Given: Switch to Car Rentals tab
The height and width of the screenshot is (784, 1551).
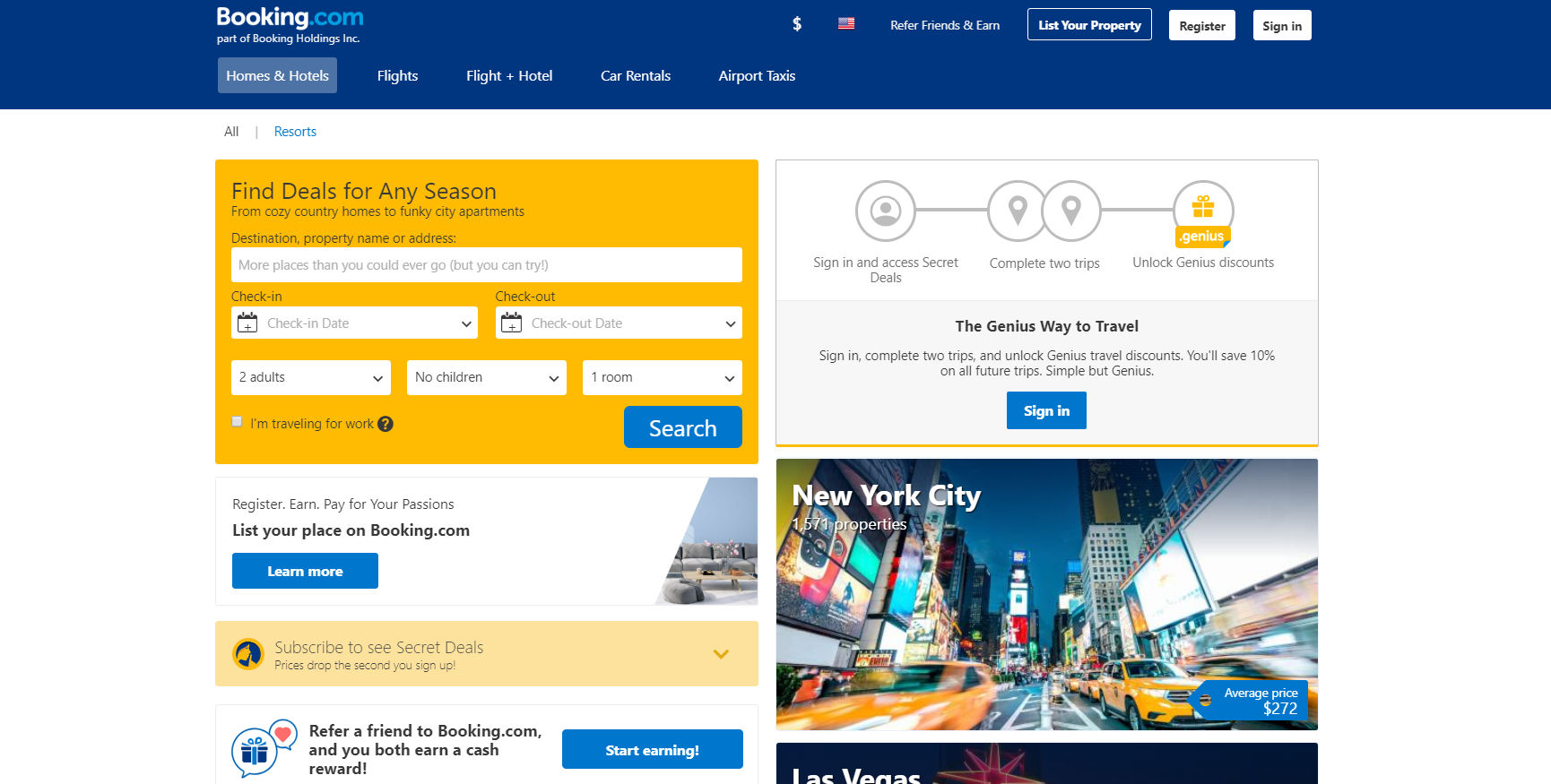Looking at the screenshot, I should (636, 75).
